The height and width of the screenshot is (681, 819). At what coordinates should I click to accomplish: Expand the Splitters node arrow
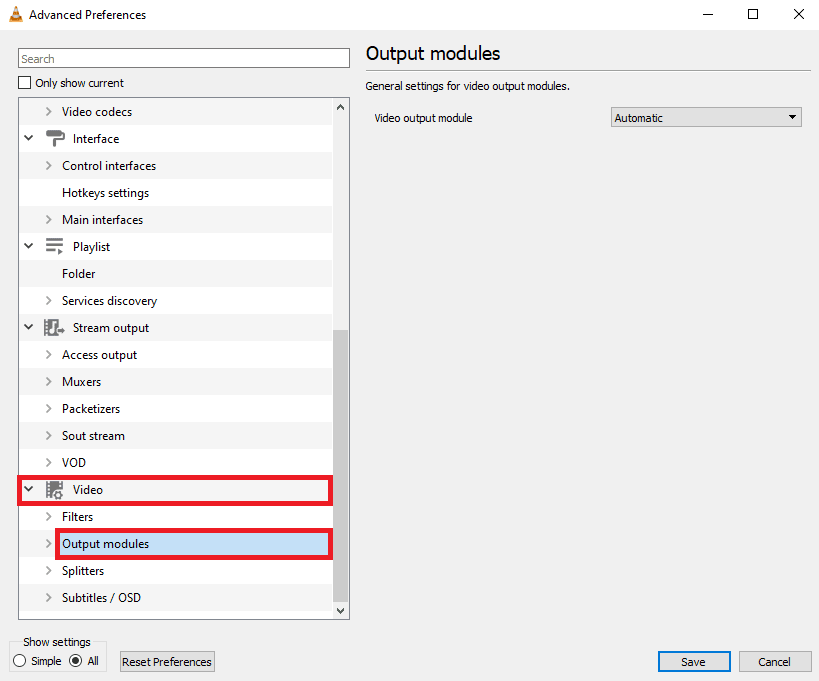coord(49,570)
